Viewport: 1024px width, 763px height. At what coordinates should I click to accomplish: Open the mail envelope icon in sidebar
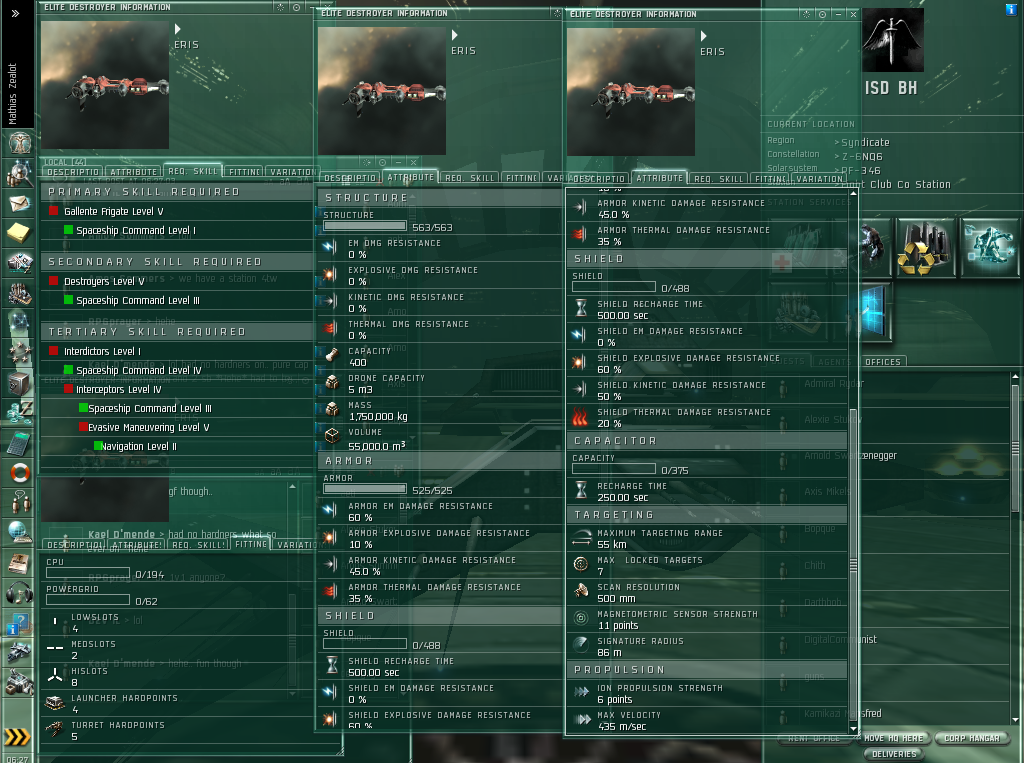[19, 203]
